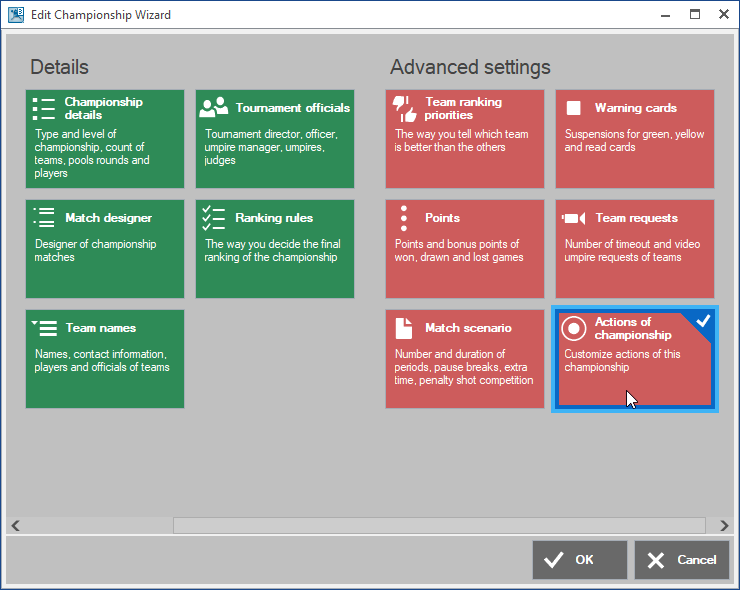This screenshot has width=740, height=590.
Task: Click 'Names, contact information' description text
Action: click(x=102, y=361)
